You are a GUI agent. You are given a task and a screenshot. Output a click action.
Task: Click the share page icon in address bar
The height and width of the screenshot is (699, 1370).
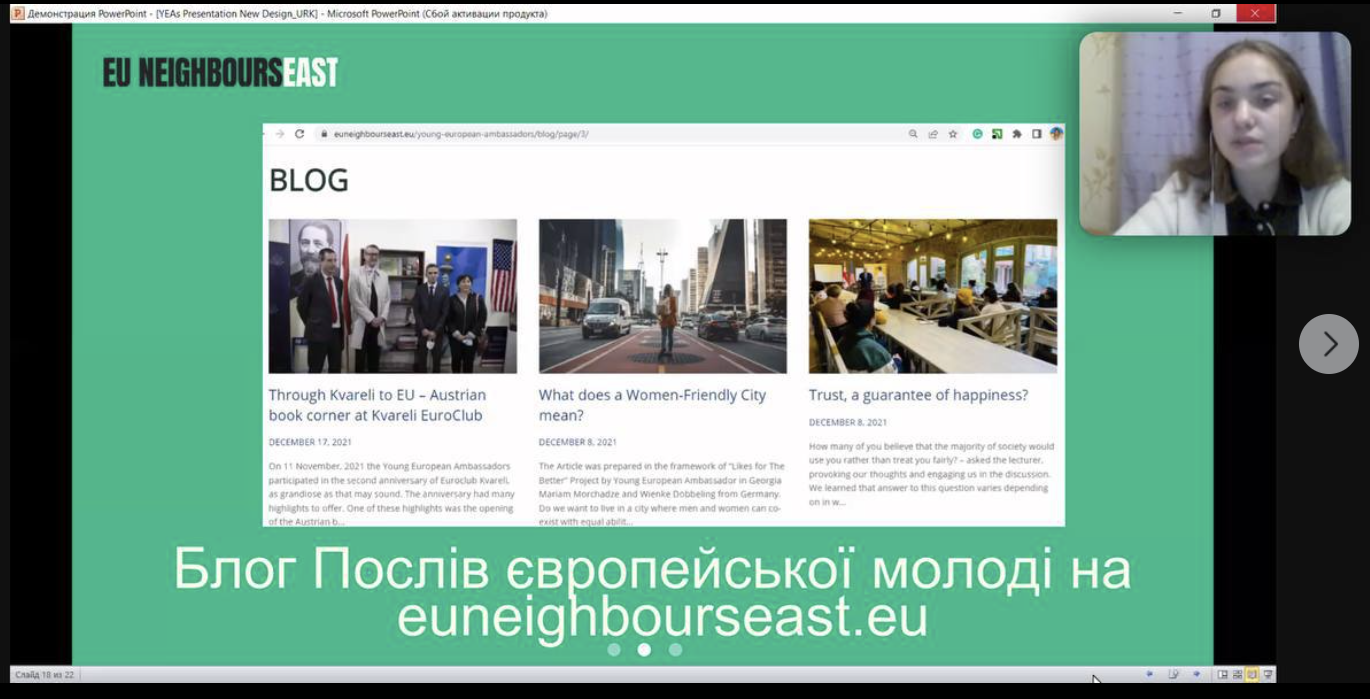click(933, 134)
